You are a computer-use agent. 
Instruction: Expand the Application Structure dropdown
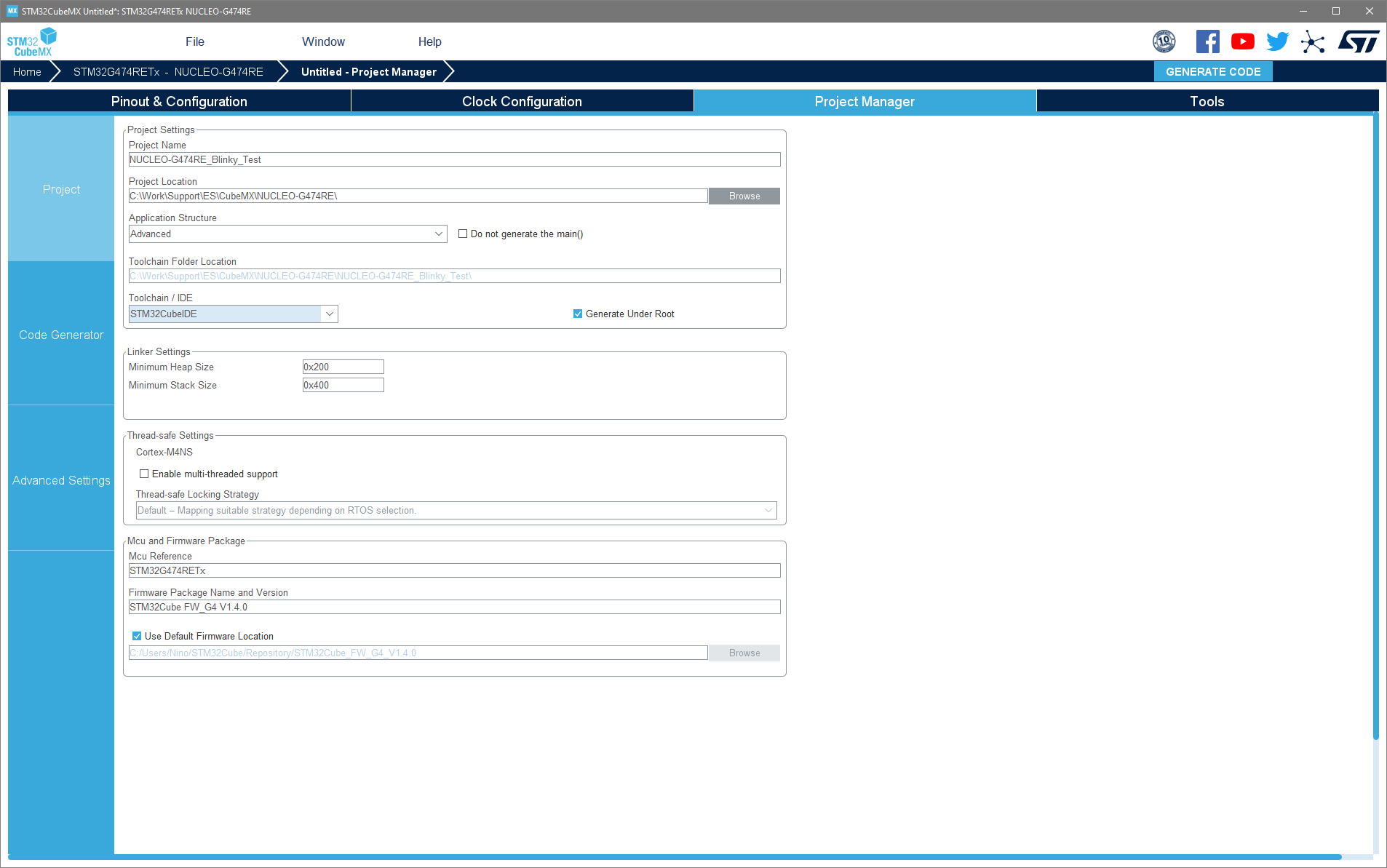coord(438,234)
